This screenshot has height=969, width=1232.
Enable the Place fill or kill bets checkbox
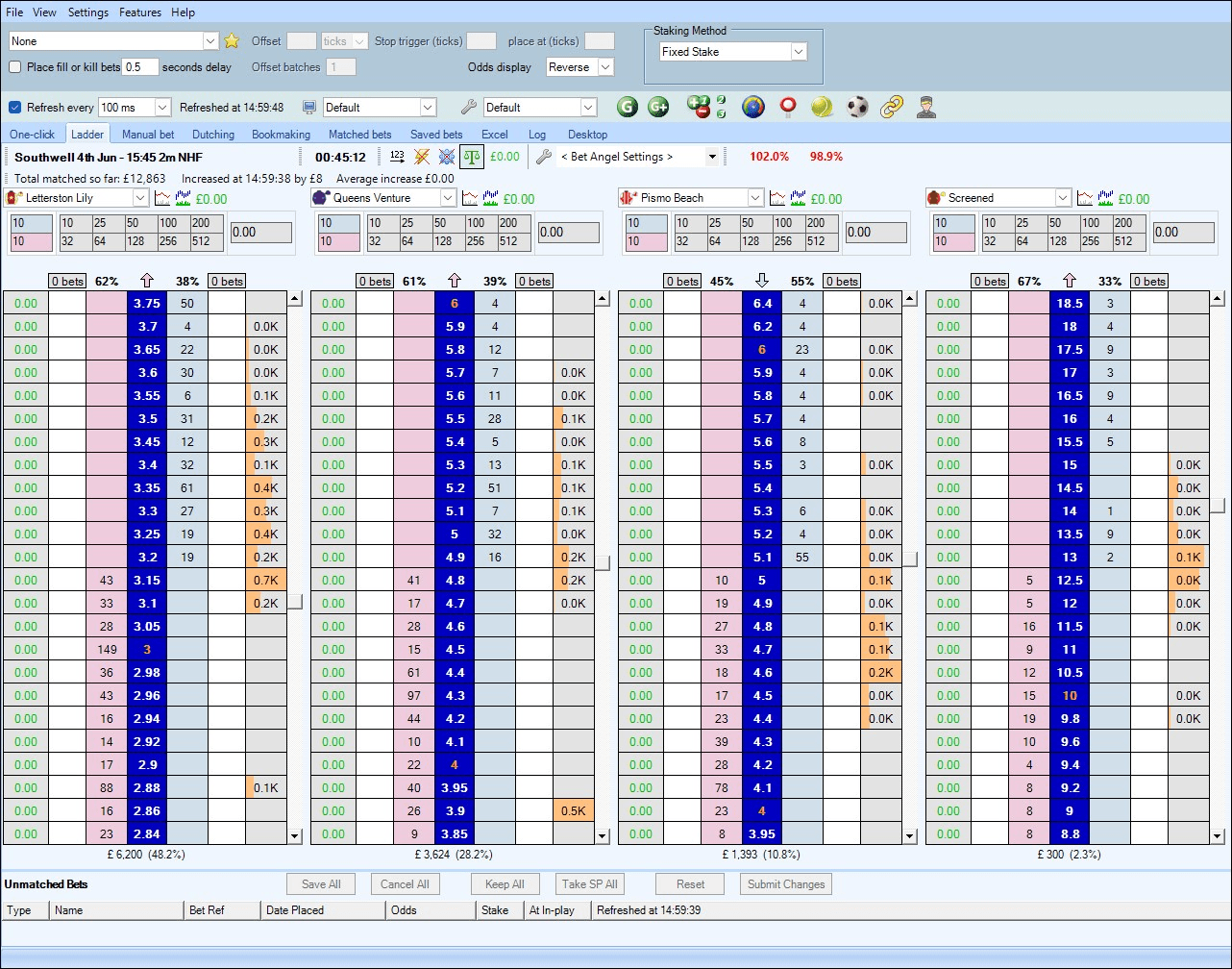15,66
